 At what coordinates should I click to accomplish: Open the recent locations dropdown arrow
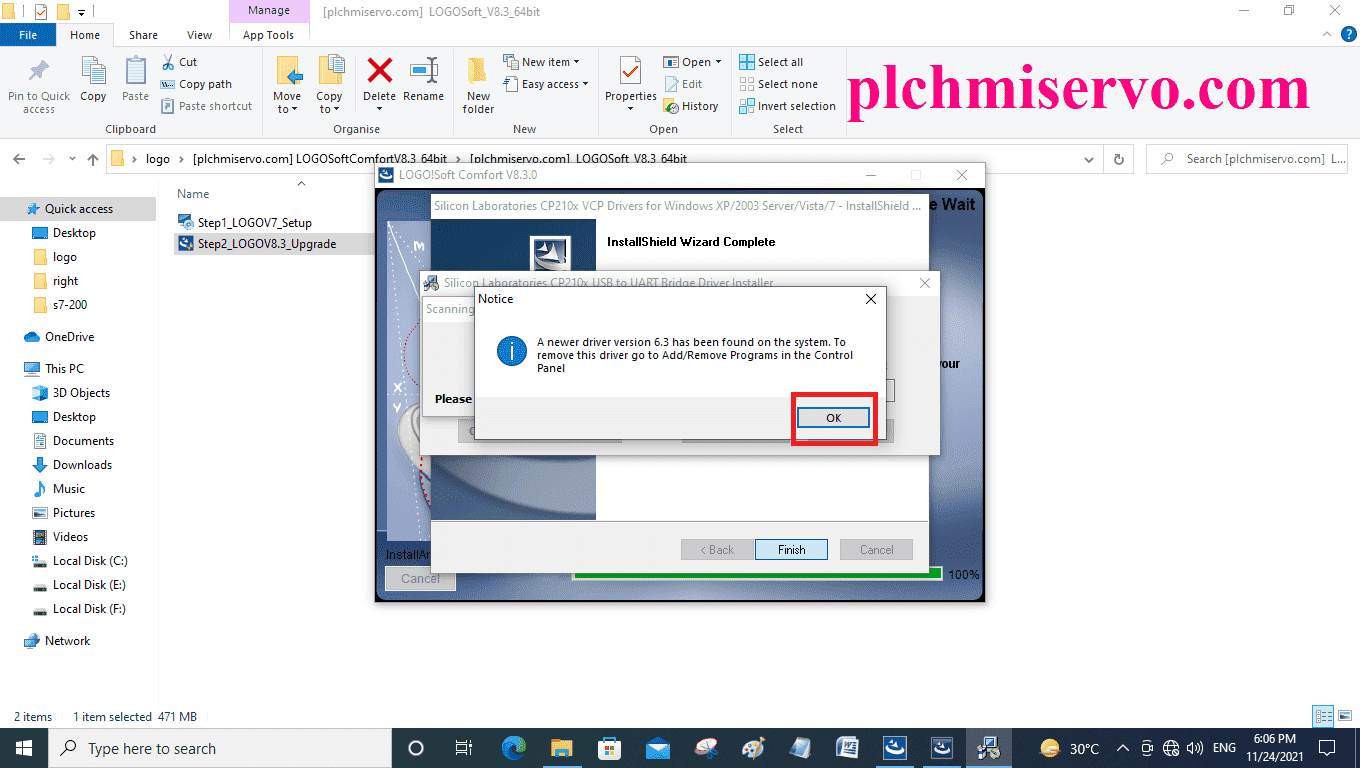(72, 159)
